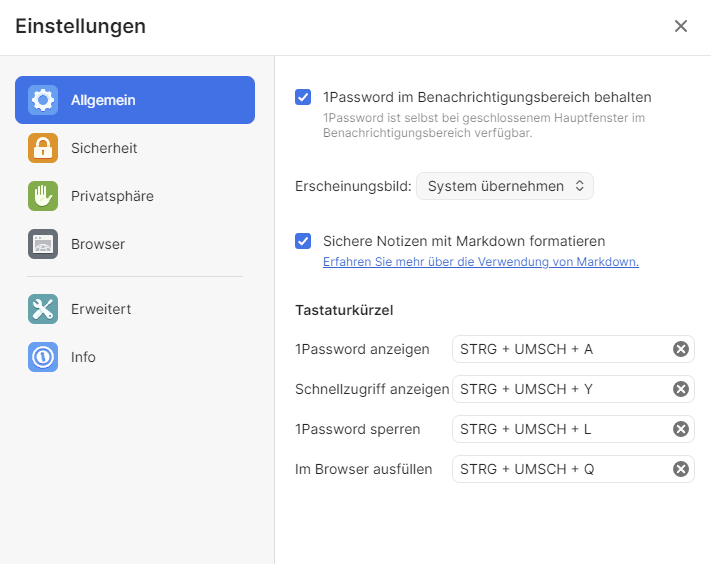Remove the '1Password sperren' shortcut

click(681, 429)
